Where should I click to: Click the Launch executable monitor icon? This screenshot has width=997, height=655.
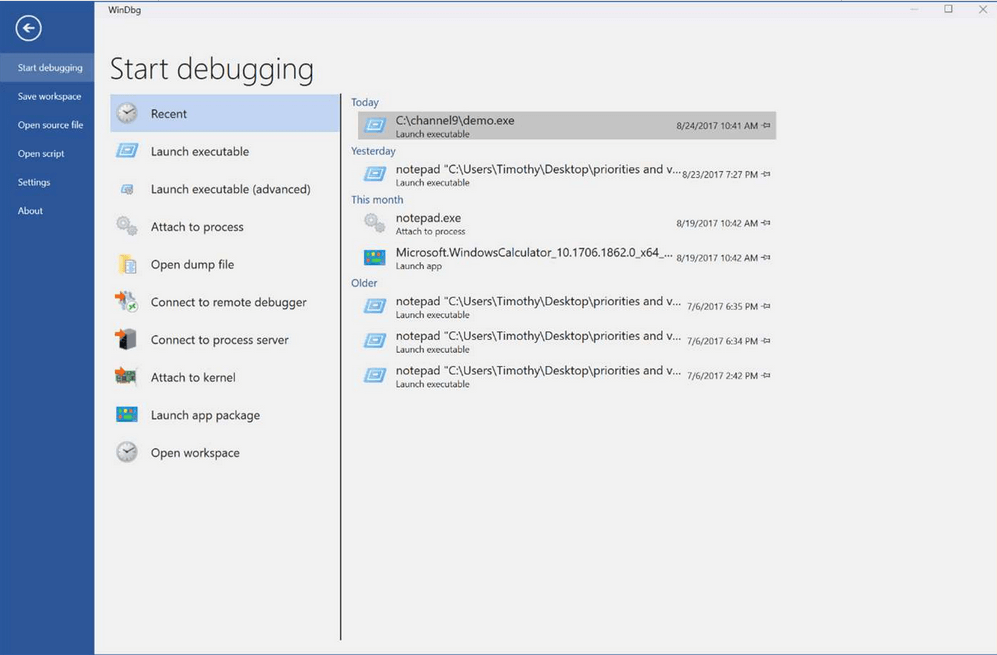[x=127, y=152]
